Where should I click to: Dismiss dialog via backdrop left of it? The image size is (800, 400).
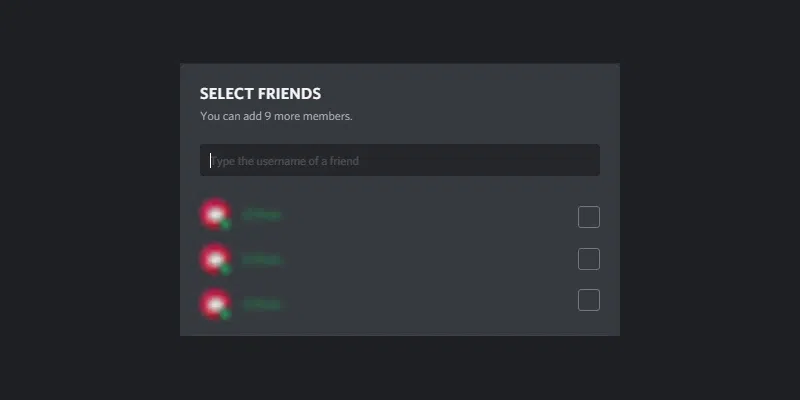point(90,200)
